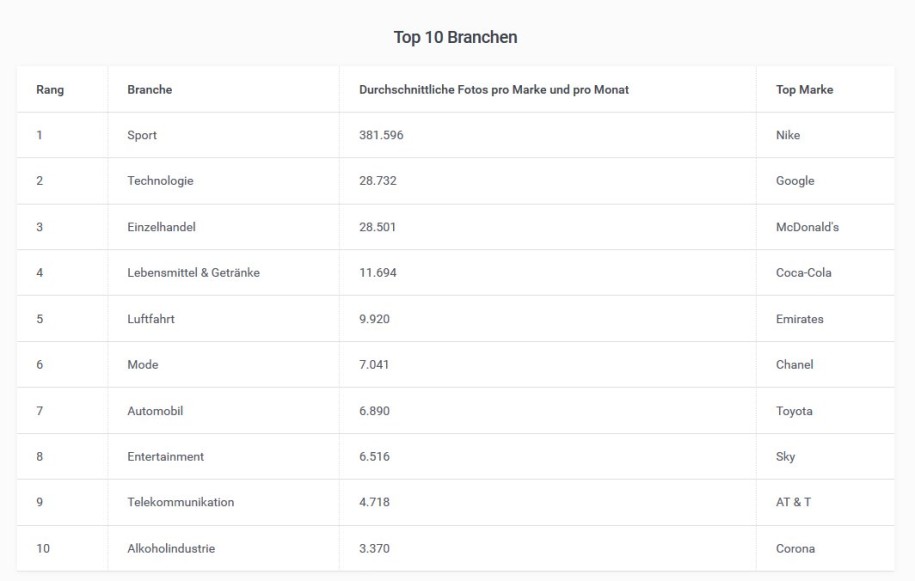Click the Durchschnittliche Fotos pro Marke header

pos(494,89)
